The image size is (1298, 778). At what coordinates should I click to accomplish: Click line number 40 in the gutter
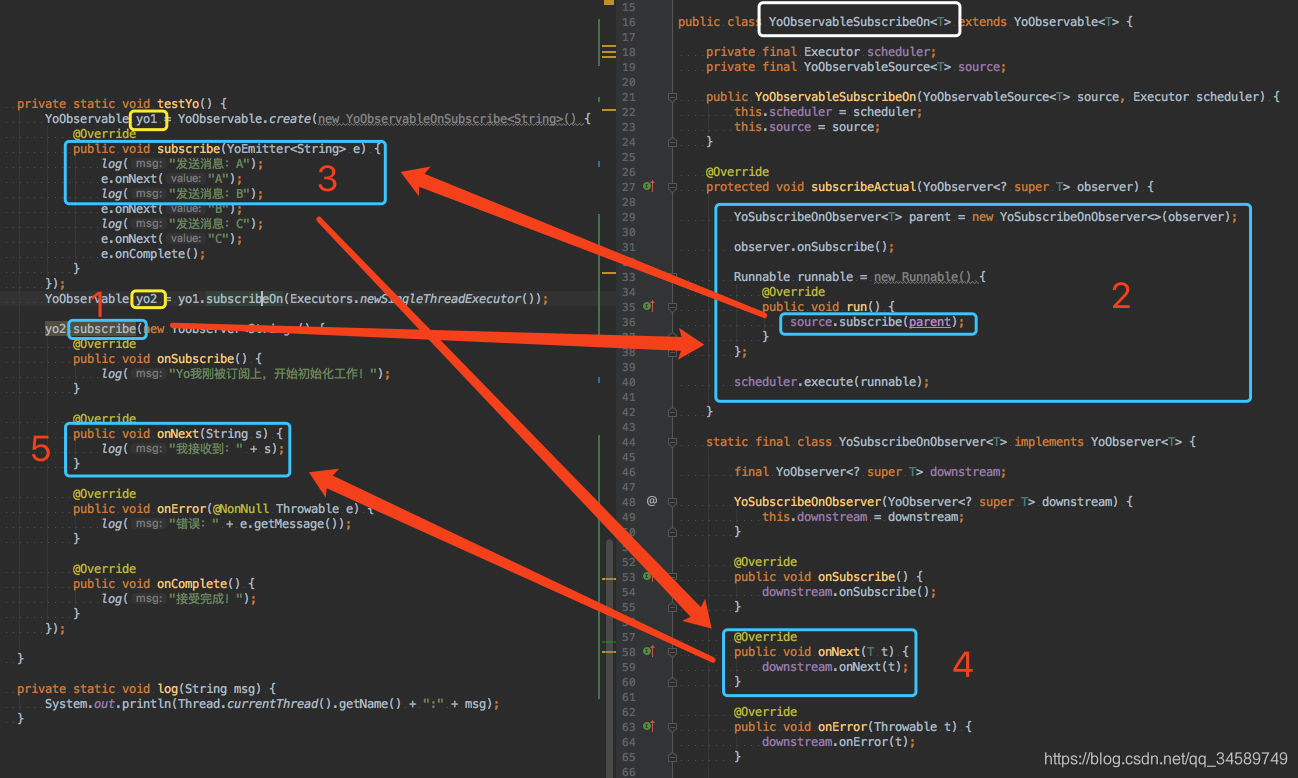628,382
